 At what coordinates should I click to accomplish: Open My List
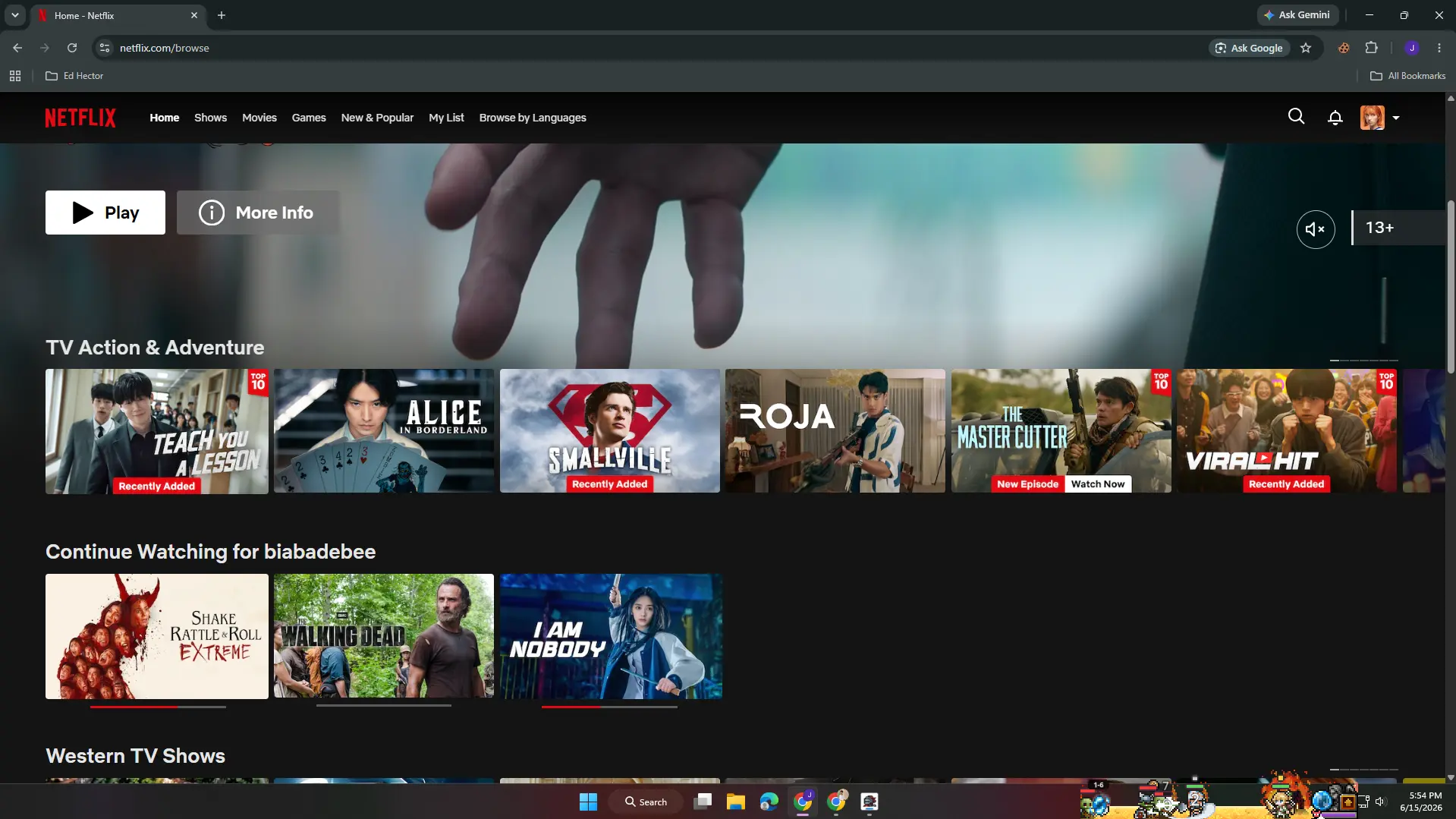(x=446, y=118)
